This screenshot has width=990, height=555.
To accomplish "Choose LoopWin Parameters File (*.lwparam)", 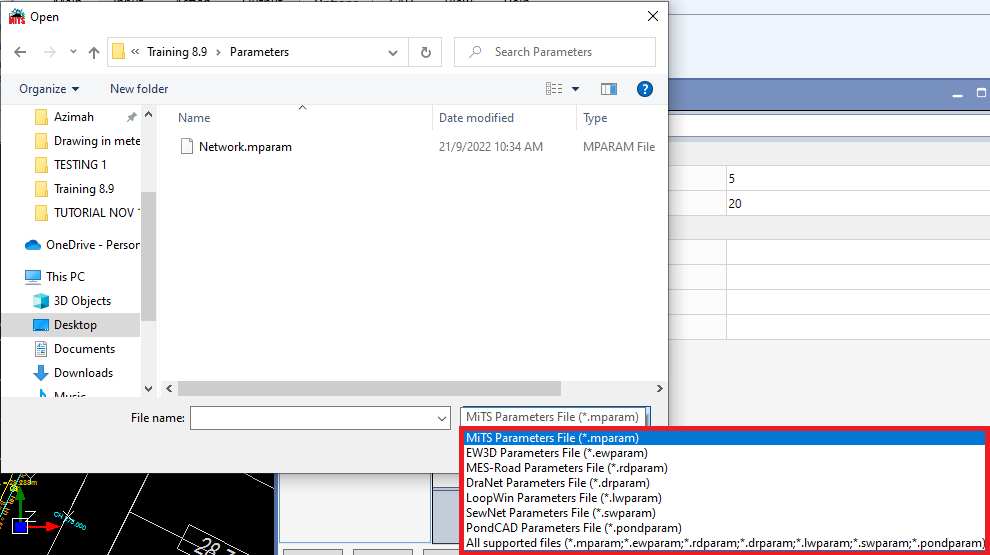I will [724, 498].
